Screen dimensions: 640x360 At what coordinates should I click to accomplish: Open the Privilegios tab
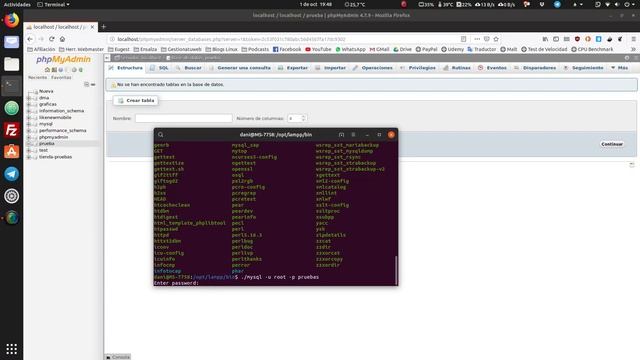tap(418, 68)
